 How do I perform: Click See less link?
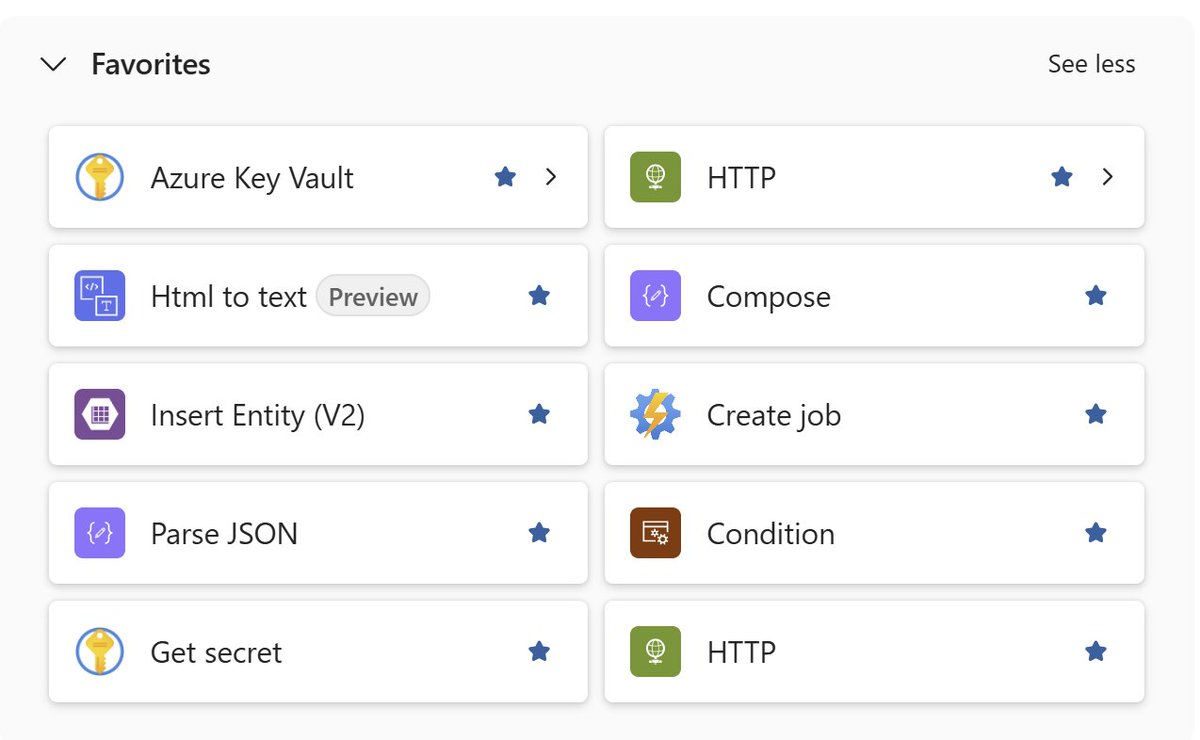[1091, 64]
